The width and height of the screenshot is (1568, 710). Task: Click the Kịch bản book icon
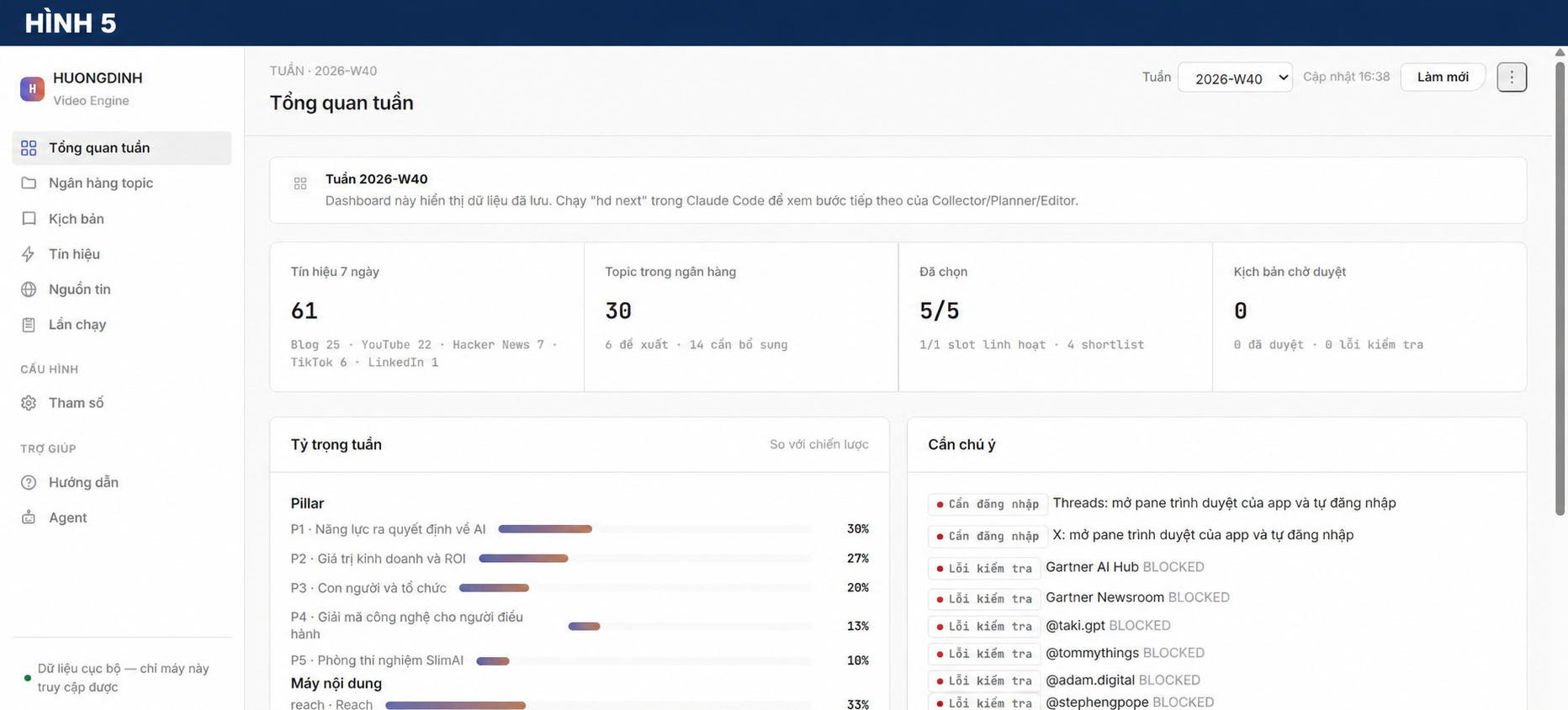point(29,219)
